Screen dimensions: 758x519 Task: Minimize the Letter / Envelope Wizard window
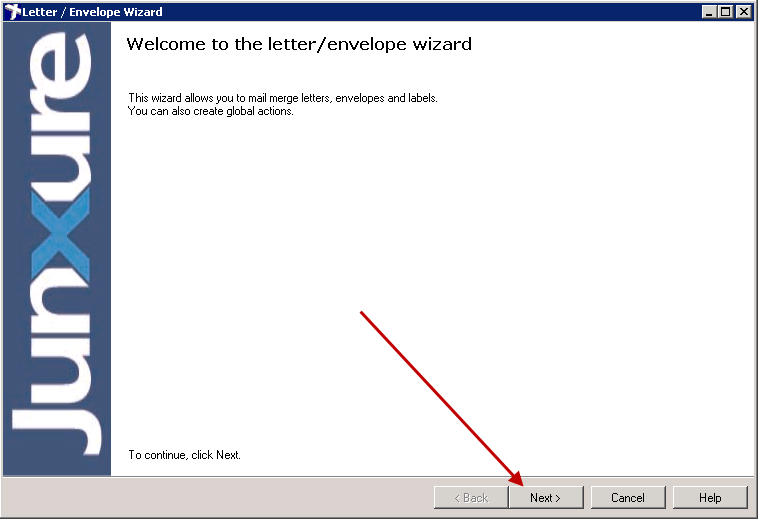coord(709,12)
